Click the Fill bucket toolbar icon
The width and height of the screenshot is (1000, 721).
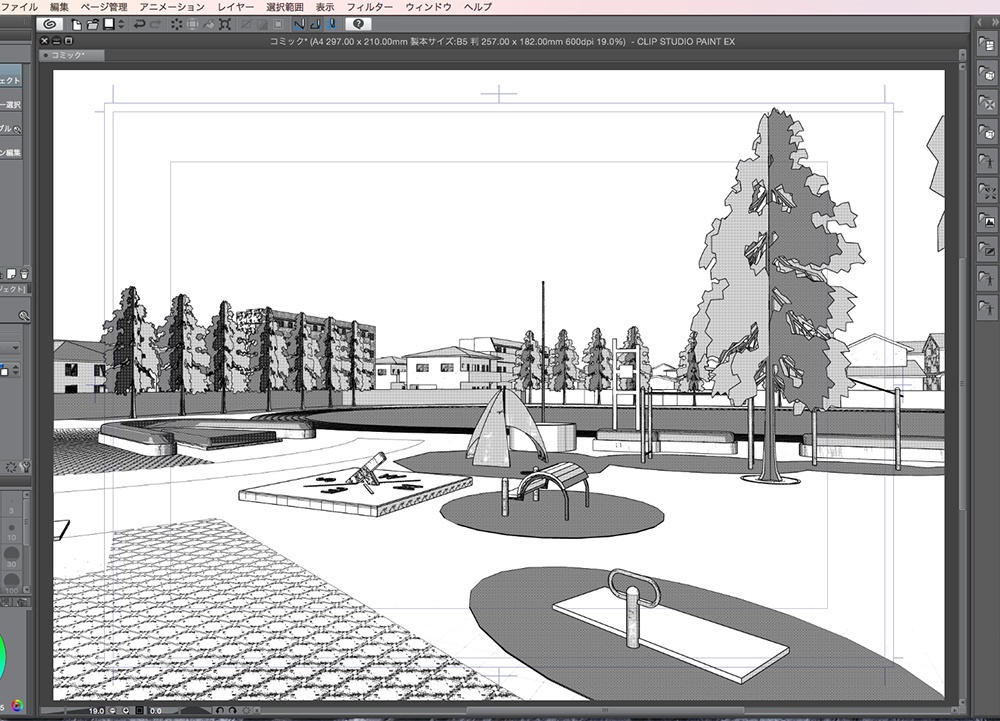click(209, 23)
